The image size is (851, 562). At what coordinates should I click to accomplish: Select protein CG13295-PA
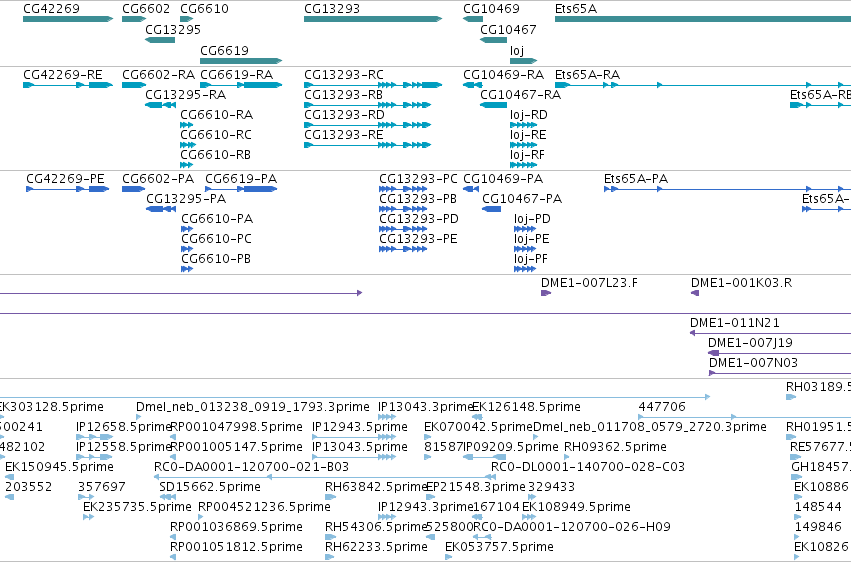(x=186, y=199)
